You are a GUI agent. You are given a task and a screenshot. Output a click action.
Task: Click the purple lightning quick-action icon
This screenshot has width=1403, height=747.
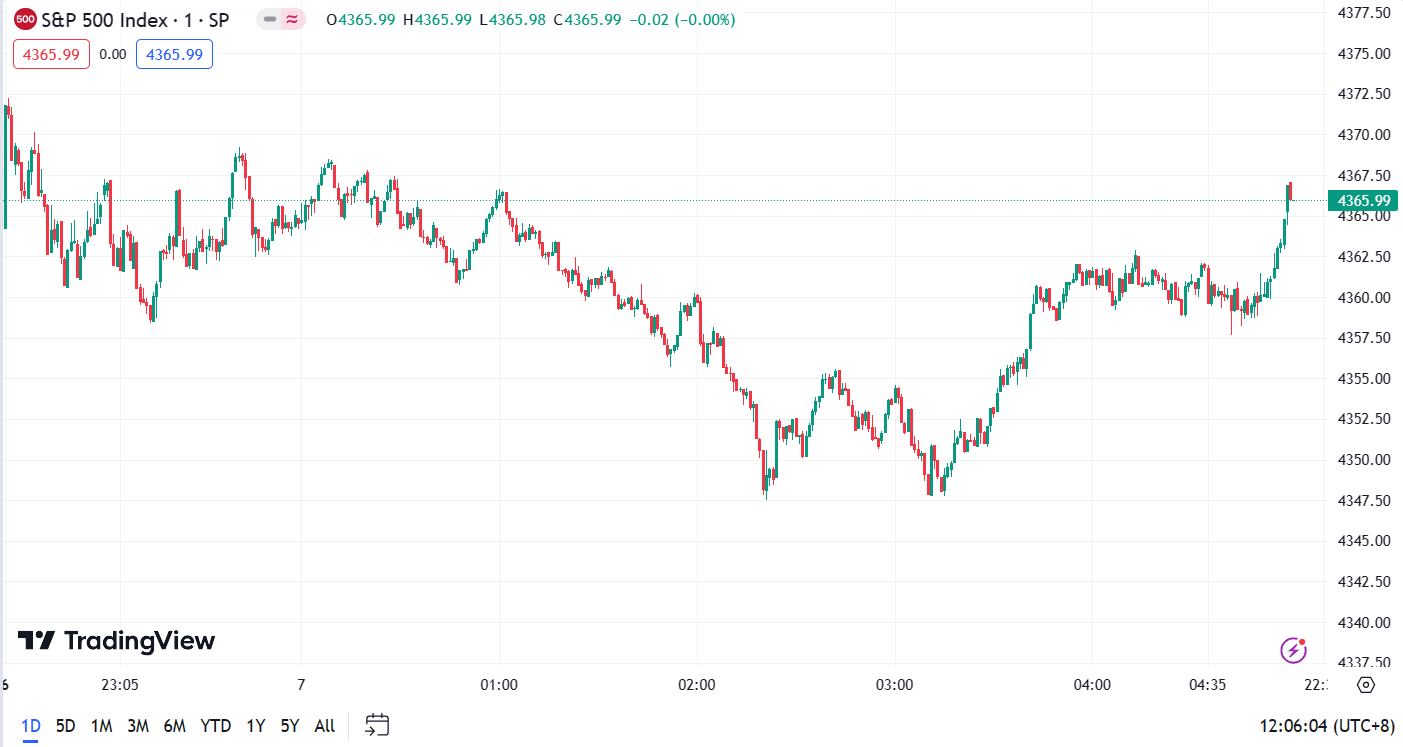point(1296,650)
